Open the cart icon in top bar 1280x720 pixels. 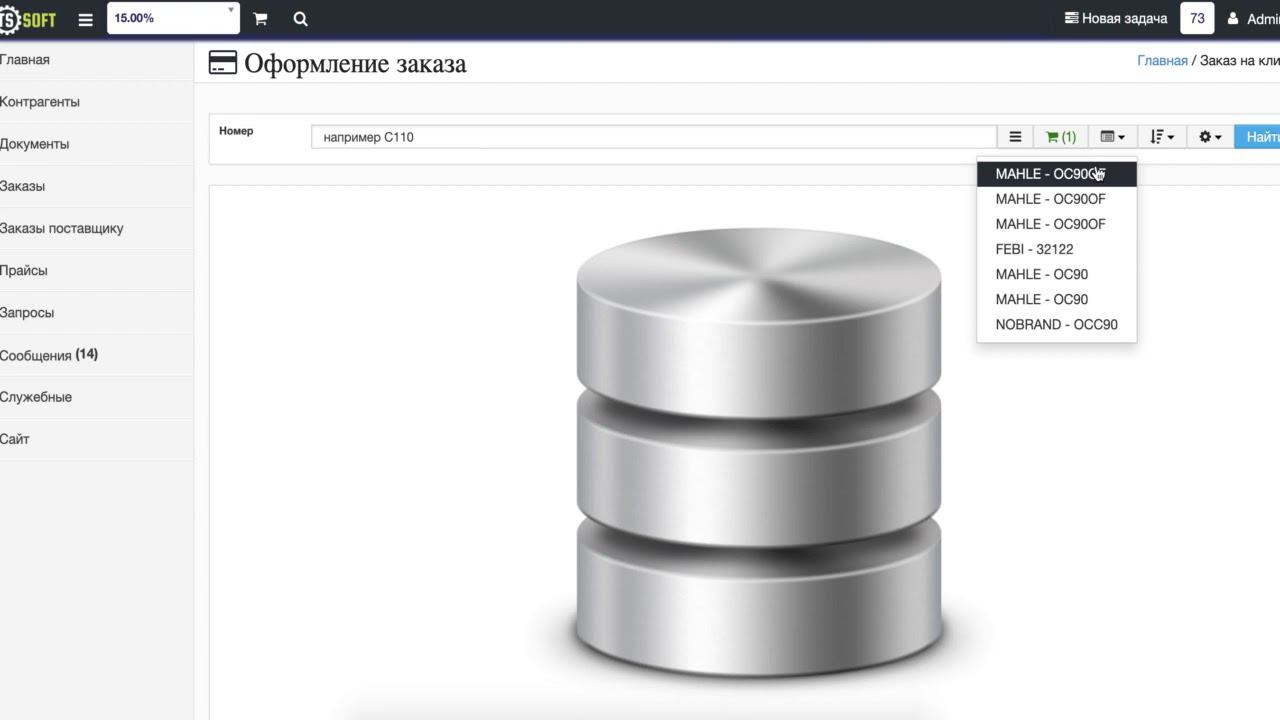click(260, 19)
